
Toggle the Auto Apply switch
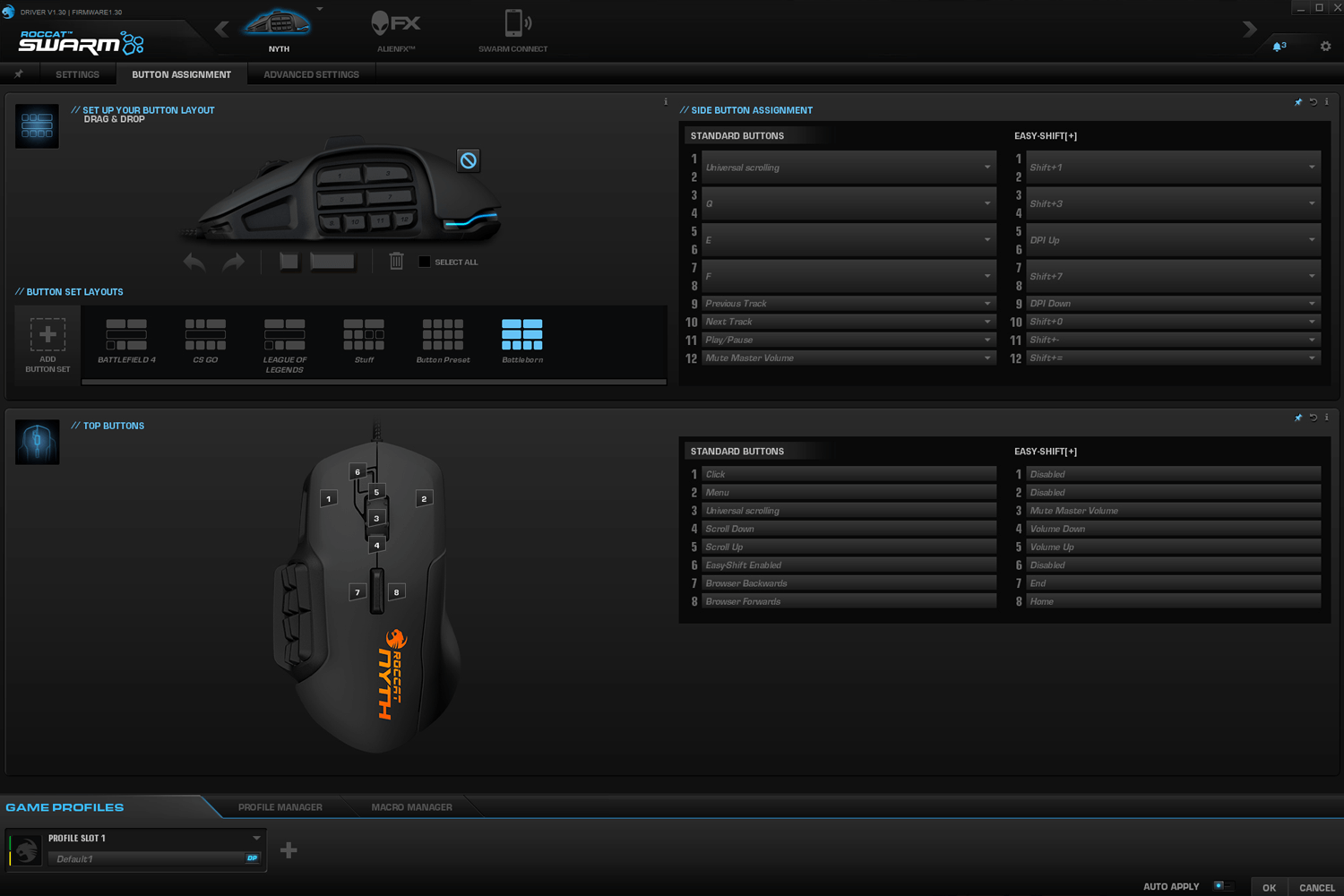(1223, 886)
